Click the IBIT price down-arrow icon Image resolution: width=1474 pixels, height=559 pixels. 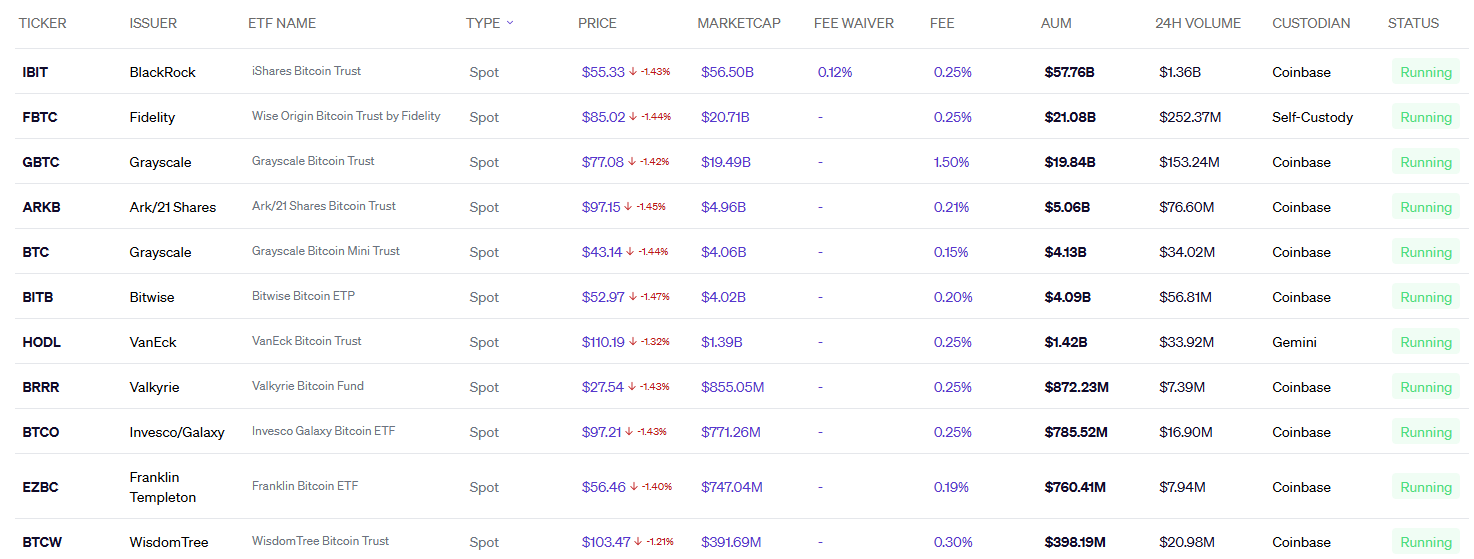[x=633, y=72]
